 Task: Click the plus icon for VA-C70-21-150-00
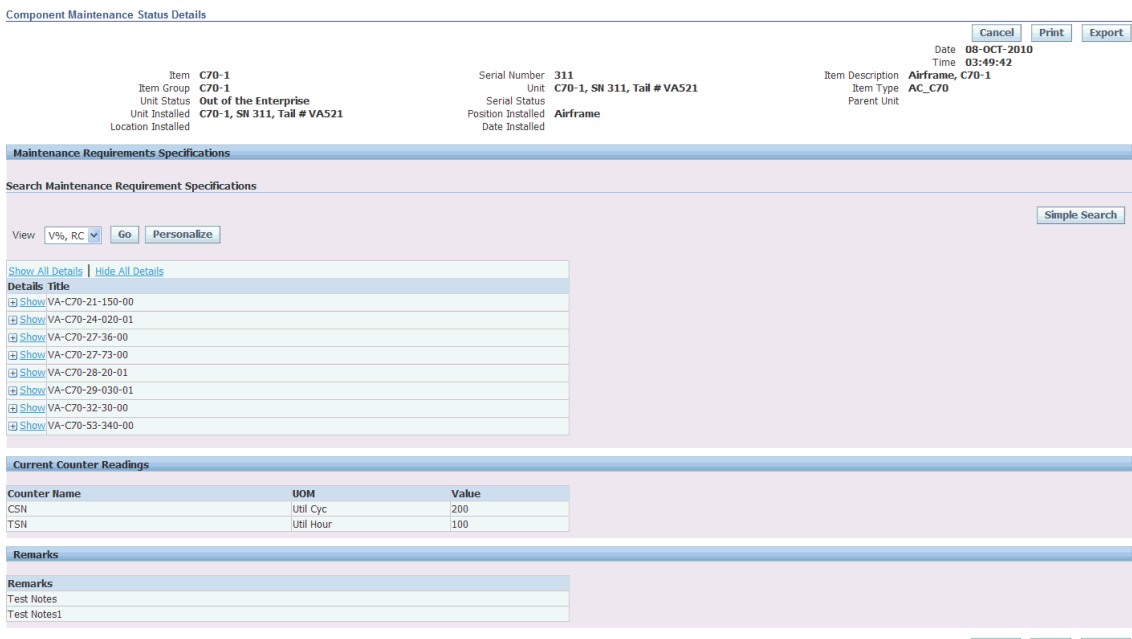pyautogui.click(x=13, y=303)
